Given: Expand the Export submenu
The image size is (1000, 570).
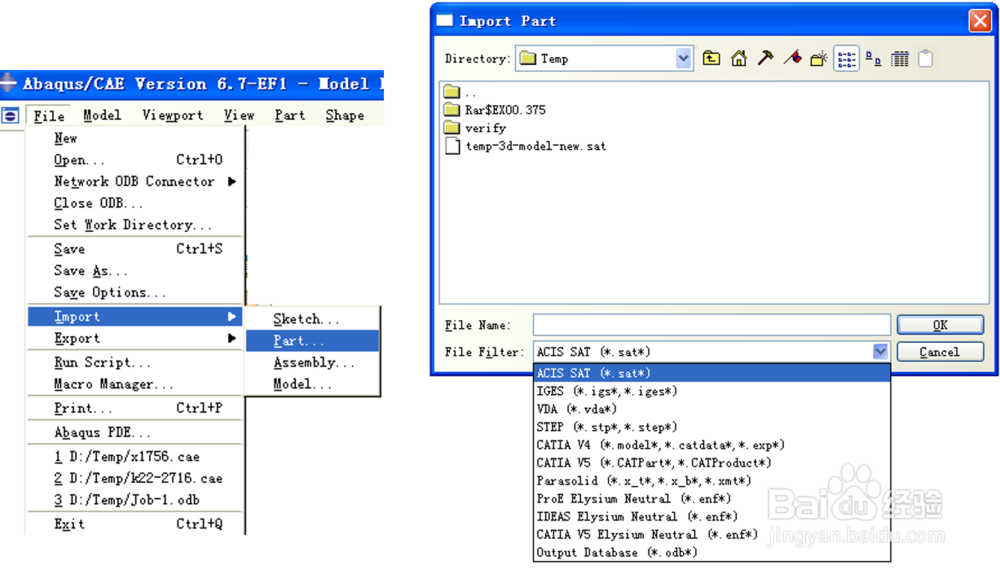Looking at the screenshot, I should coord(135,338).
